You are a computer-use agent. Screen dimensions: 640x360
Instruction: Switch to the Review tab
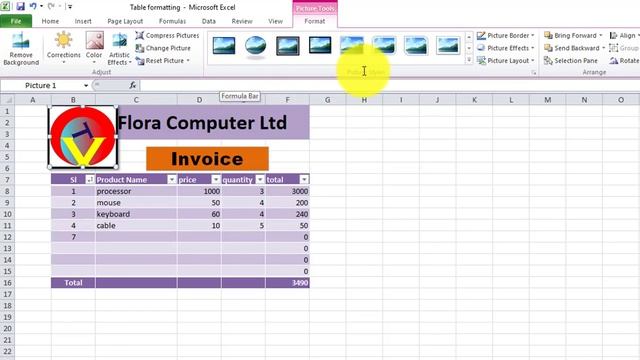coord(242,21)
